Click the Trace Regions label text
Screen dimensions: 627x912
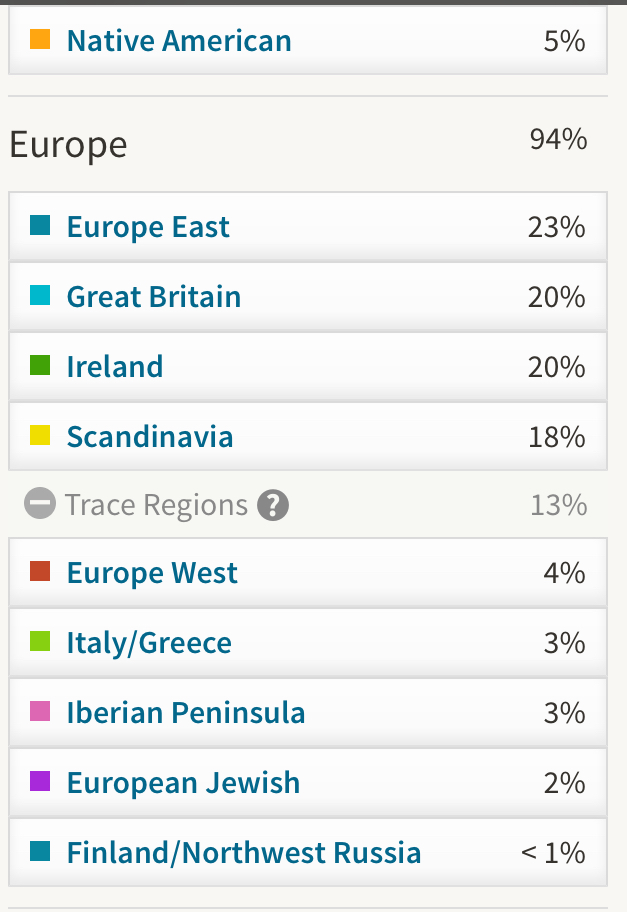tap(156, 505)
